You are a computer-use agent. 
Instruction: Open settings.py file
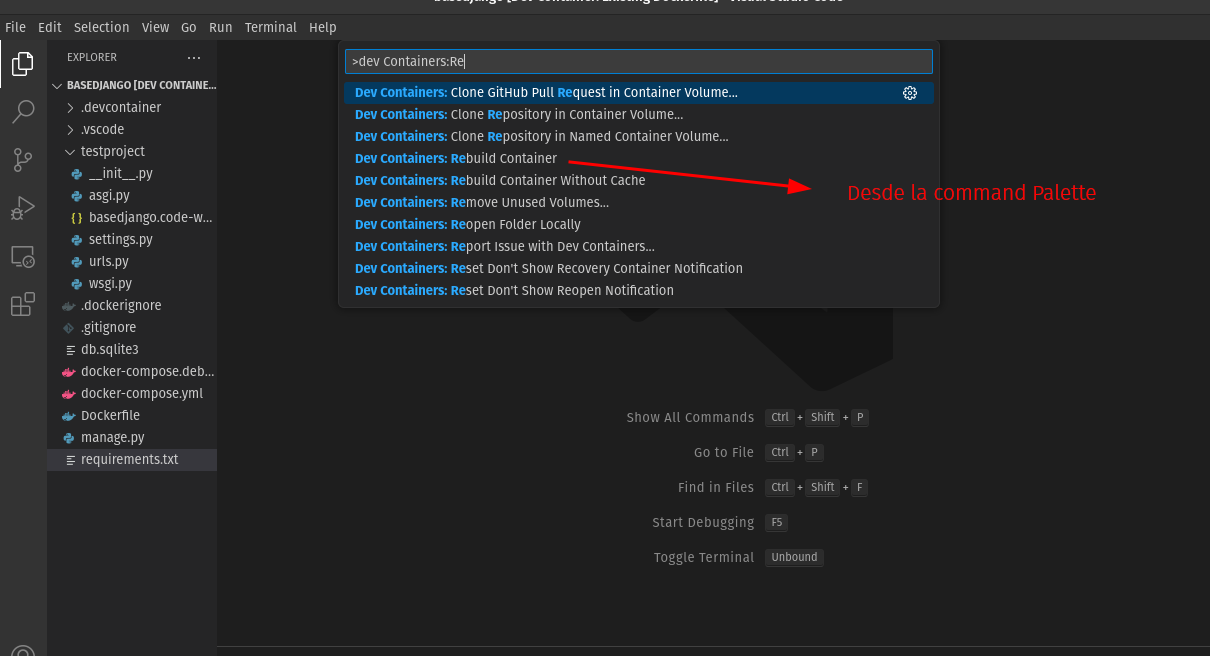(x=132, y=239)
